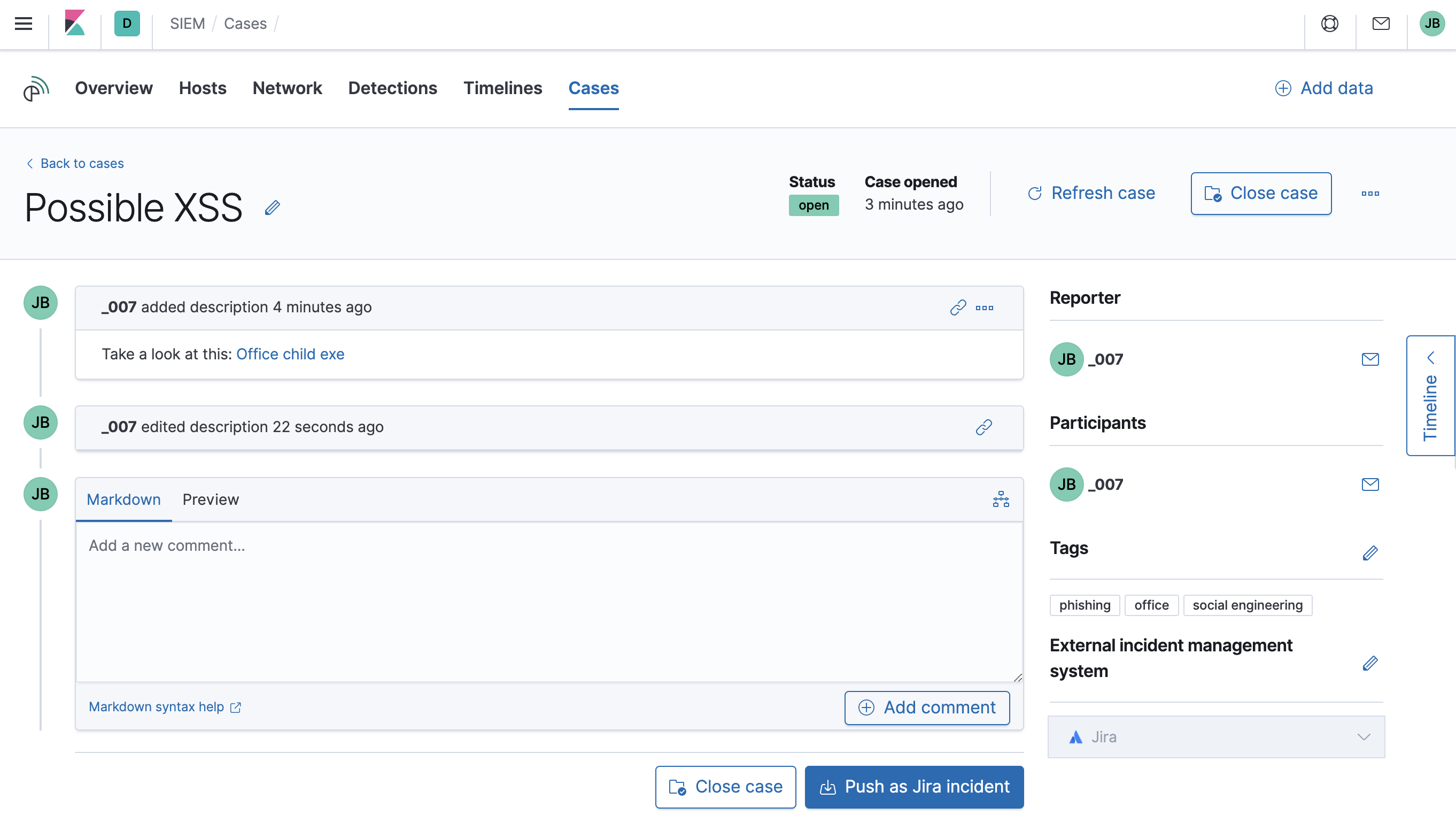Edit the case title with pencil icon
The height and width of the screenshot is (815, 1456).
[273, 207]
